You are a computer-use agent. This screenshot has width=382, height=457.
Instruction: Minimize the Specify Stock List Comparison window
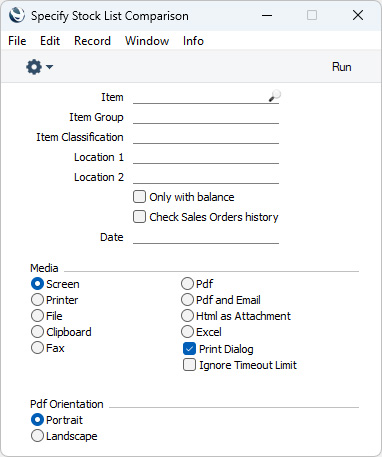267,15
